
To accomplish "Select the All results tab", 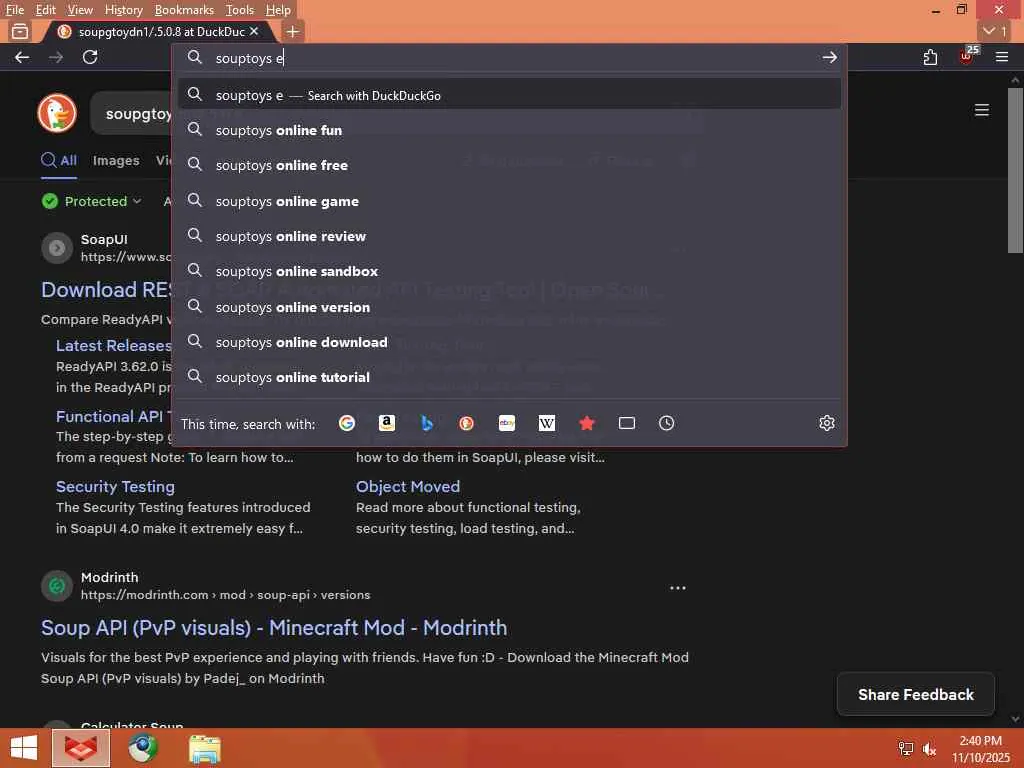I will pyautogui.click(x=59, y=160).
